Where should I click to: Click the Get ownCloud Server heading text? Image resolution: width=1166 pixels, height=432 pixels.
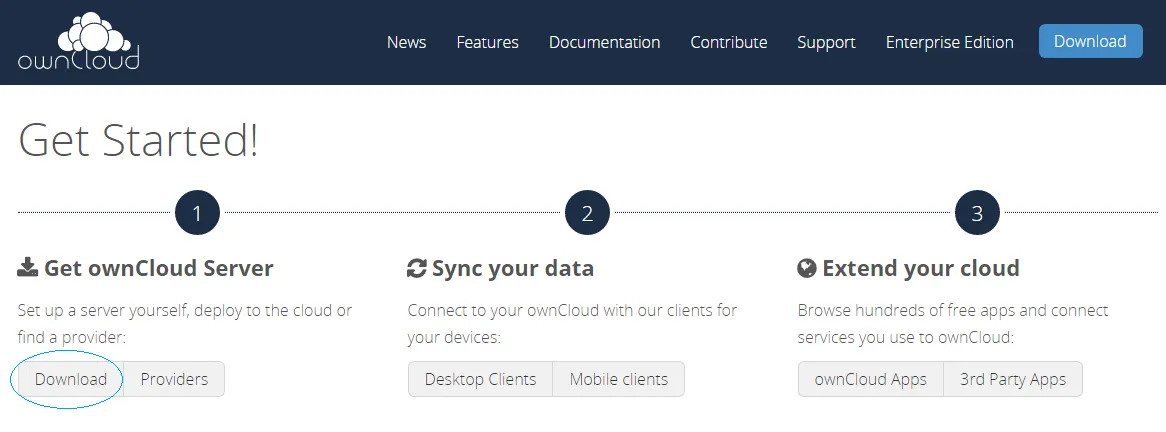pyautogui.click(x=158, y=268)
